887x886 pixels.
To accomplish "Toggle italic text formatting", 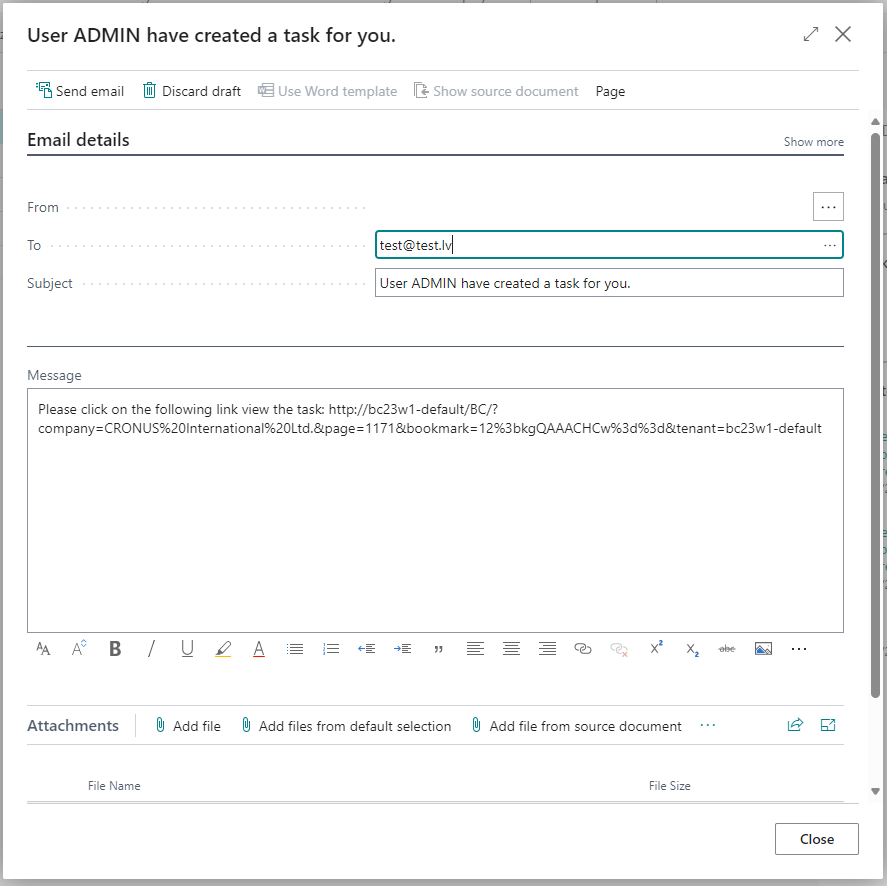I will 152,649.
